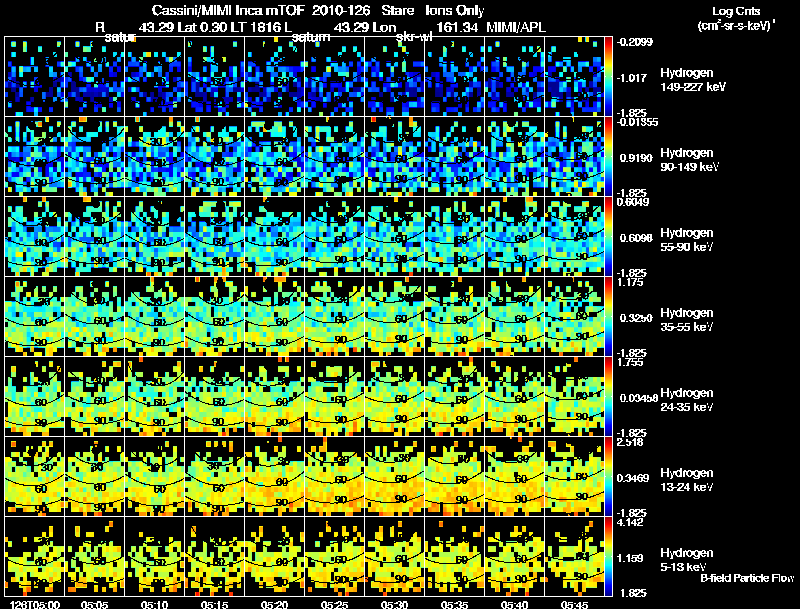Click the Hydrogen 35-55 keV color bar
The width and height of the screenshot is (800, 609).
(608, 317)
